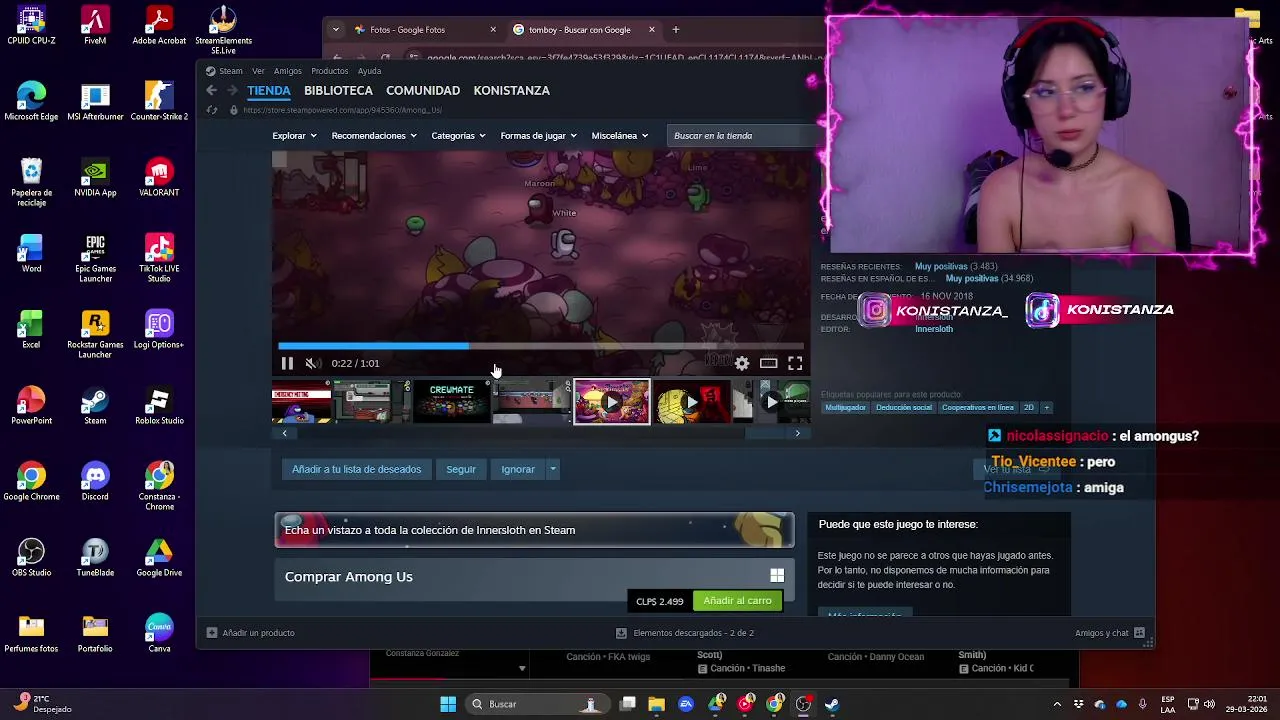Click the taskbar Buscar search box
This screenshot has height=720, width=1280.
(x=536, y=704)
